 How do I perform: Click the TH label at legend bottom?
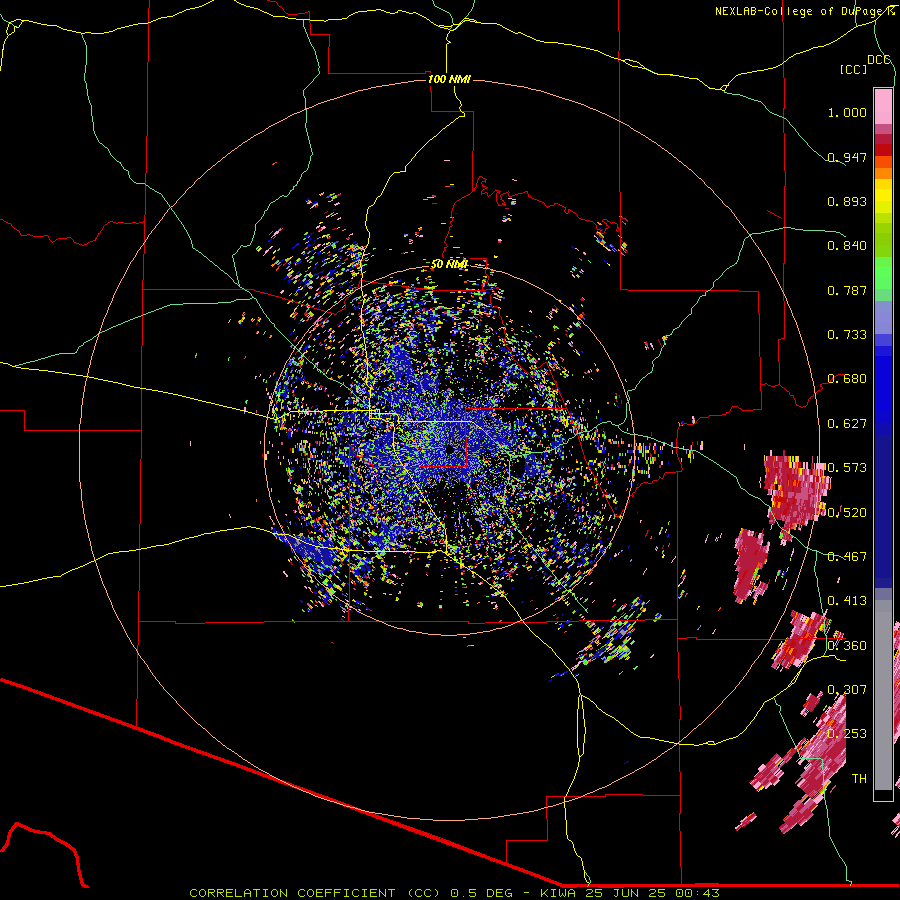tap(859, 779)
